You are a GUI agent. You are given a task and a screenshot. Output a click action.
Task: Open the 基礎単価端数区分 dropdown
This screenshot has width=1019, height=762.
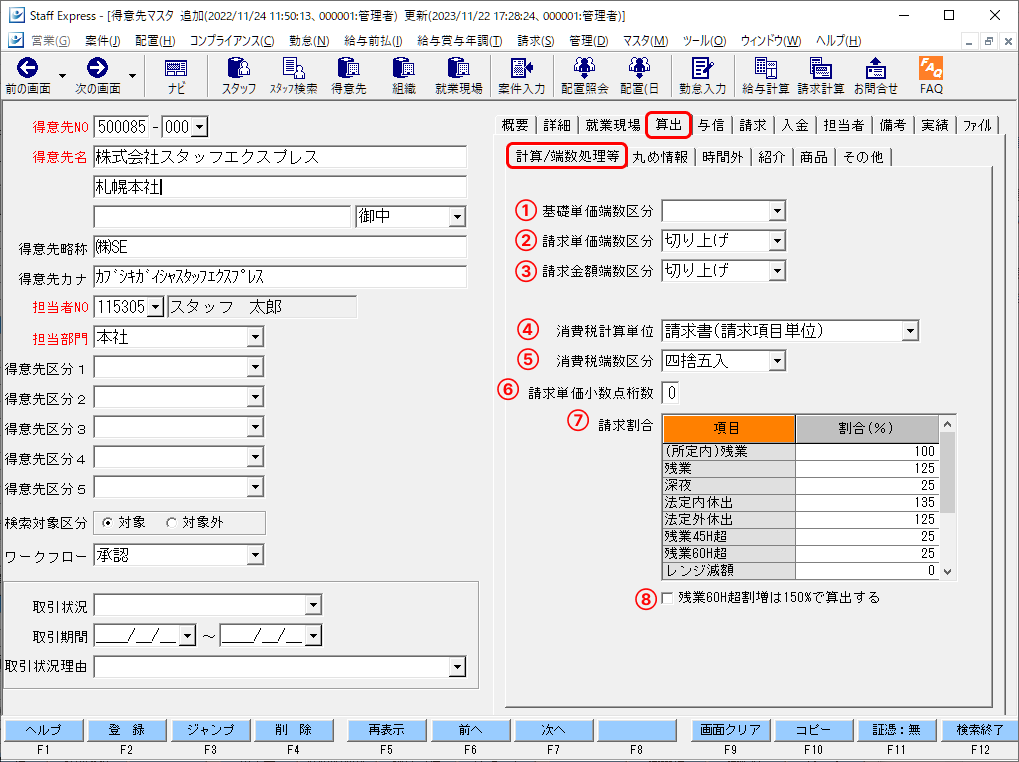[777, 210]
